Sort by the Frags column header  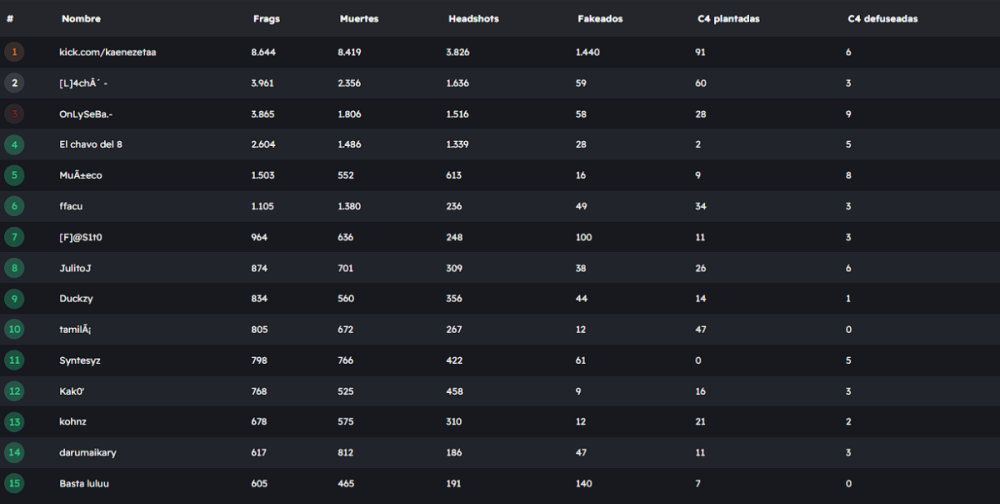(266, 19)
